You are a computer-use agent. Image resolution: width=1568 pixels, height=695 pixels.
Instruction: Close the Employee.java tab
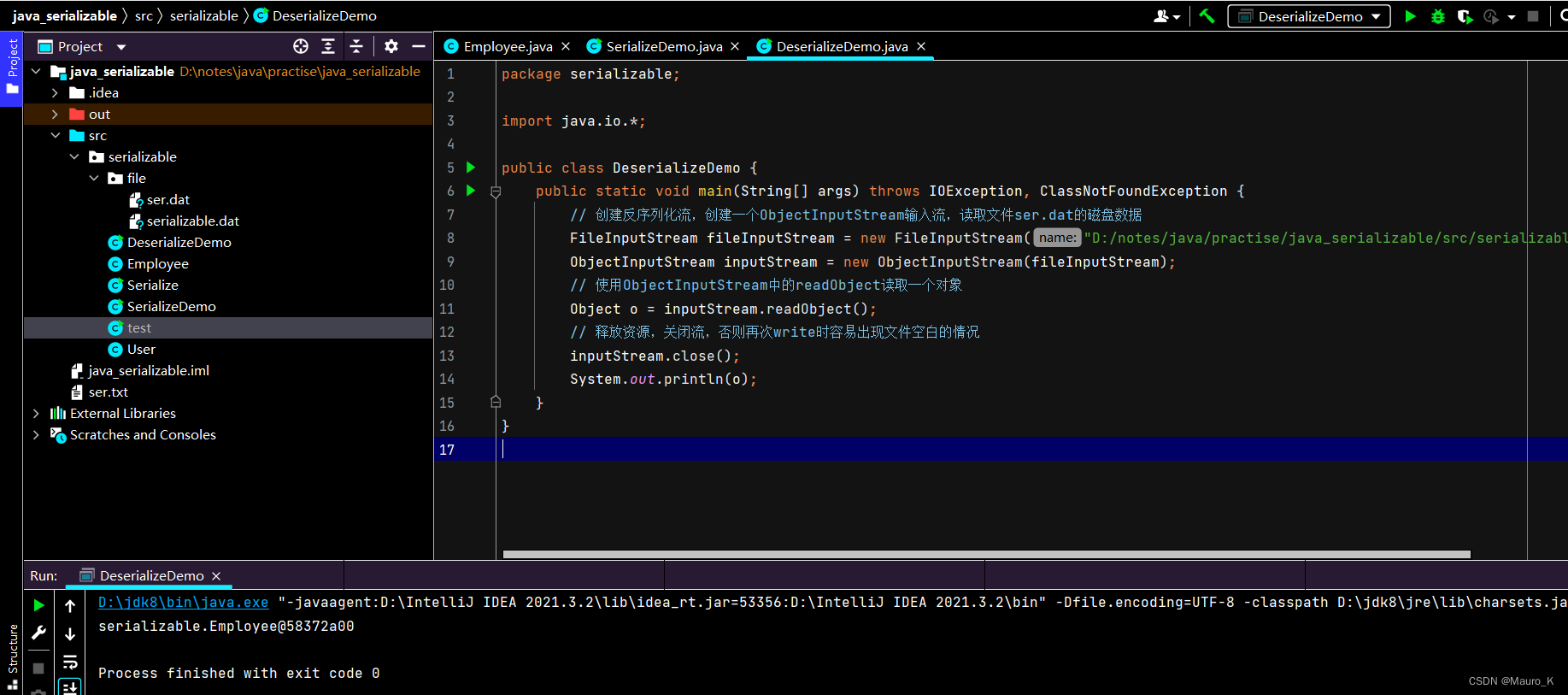pos(566,46)
